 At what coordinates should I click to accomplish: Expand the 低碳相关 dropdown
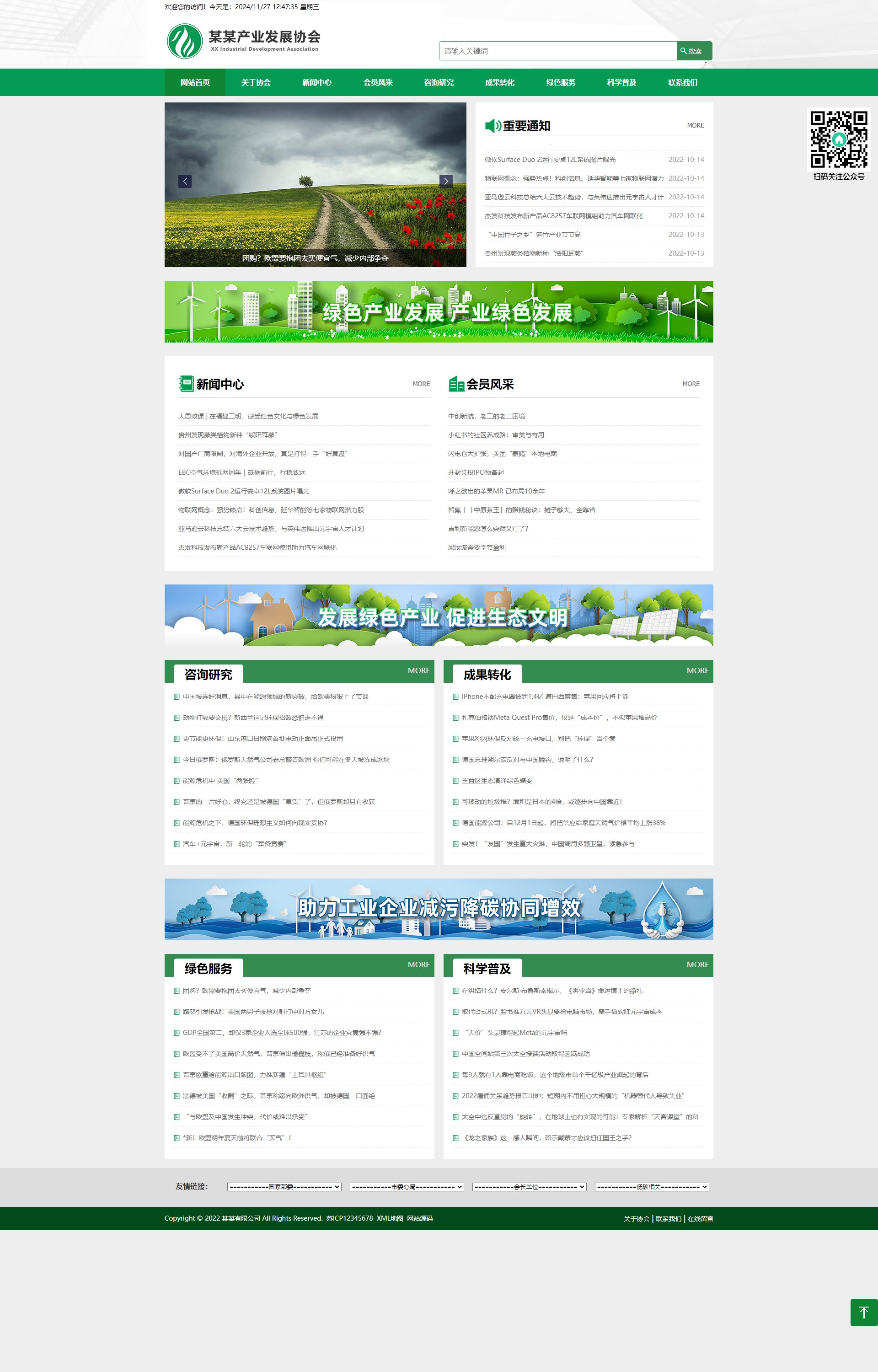pos(652,1187)
